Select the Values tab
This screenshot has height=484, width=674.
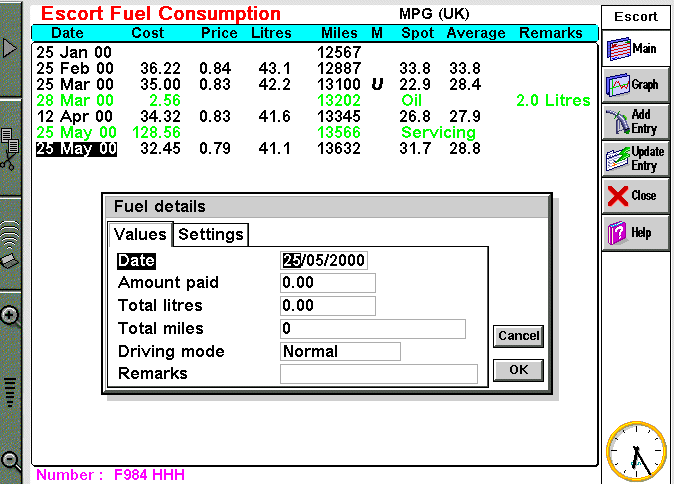click(140, 234)
